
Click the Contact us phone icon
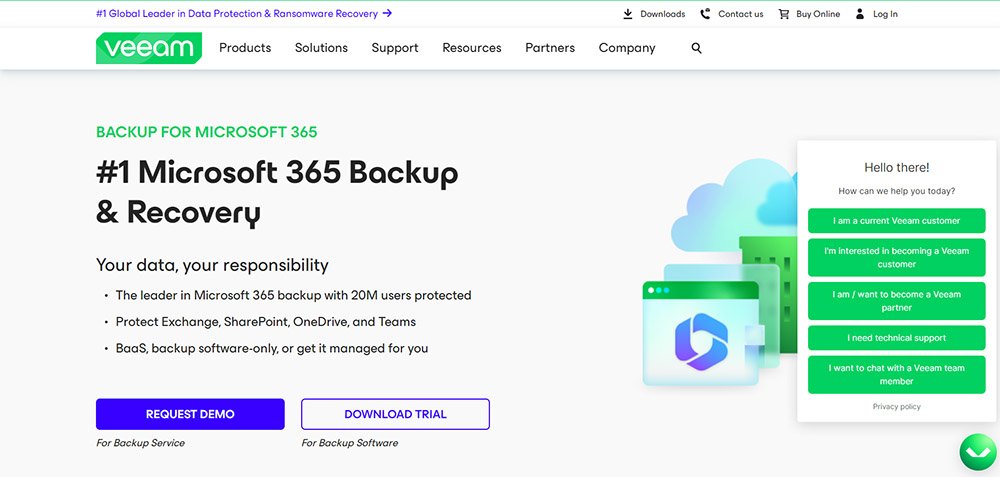[x=705, y=14]
